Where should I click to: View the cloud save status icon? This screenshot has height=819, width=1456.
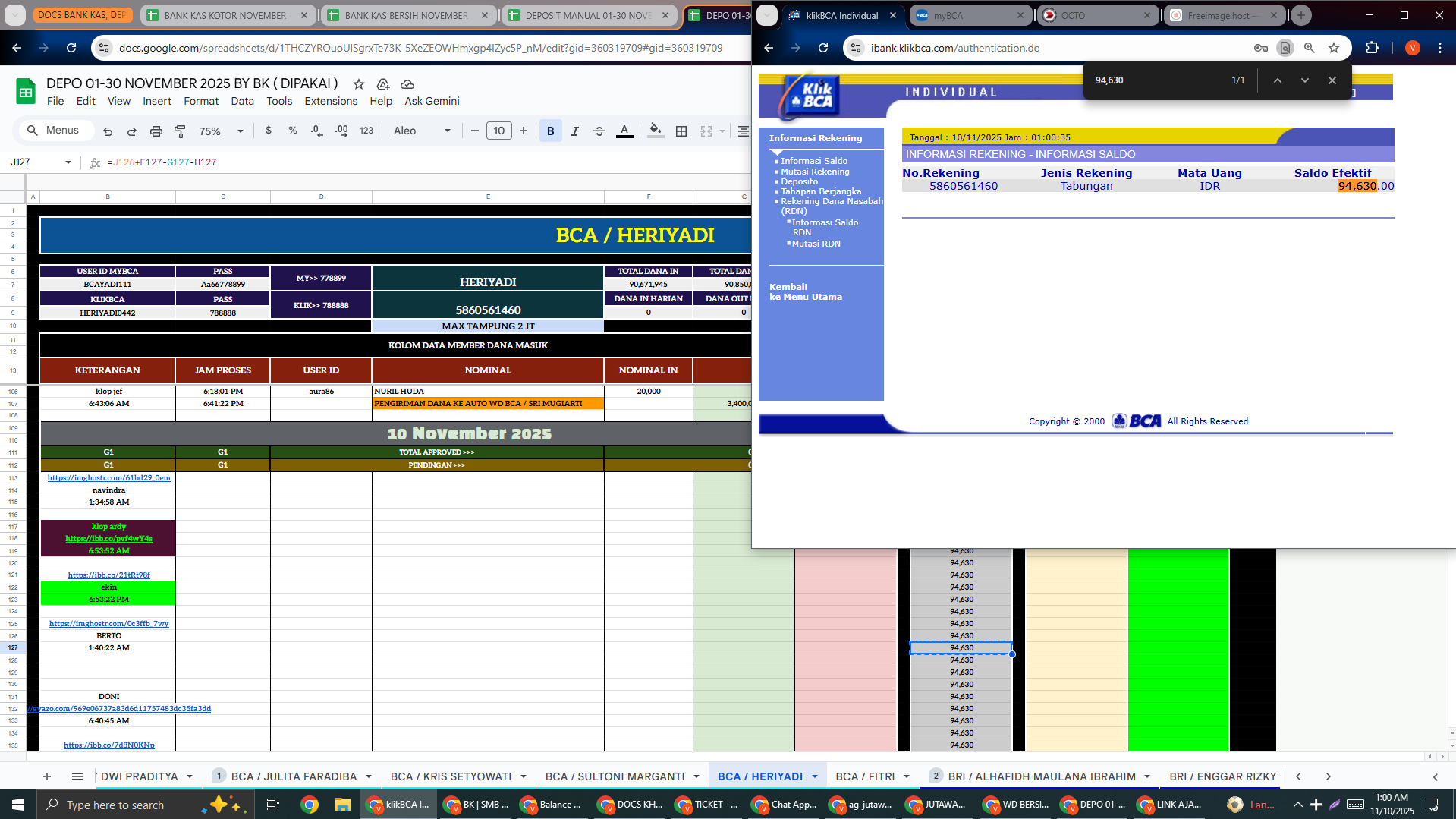click(x=407, y=83)
